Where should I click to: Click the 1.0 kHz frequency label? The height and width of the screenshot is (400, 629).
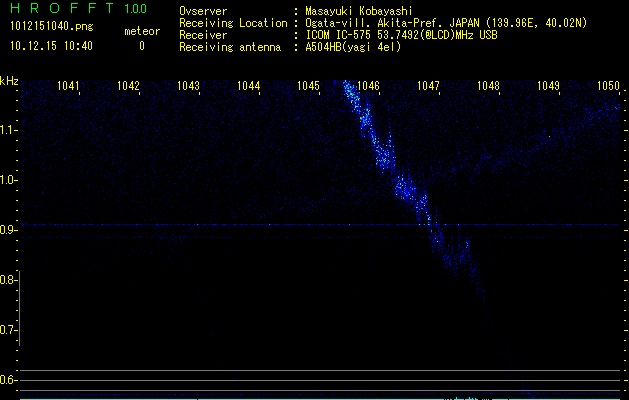(7, 180)
